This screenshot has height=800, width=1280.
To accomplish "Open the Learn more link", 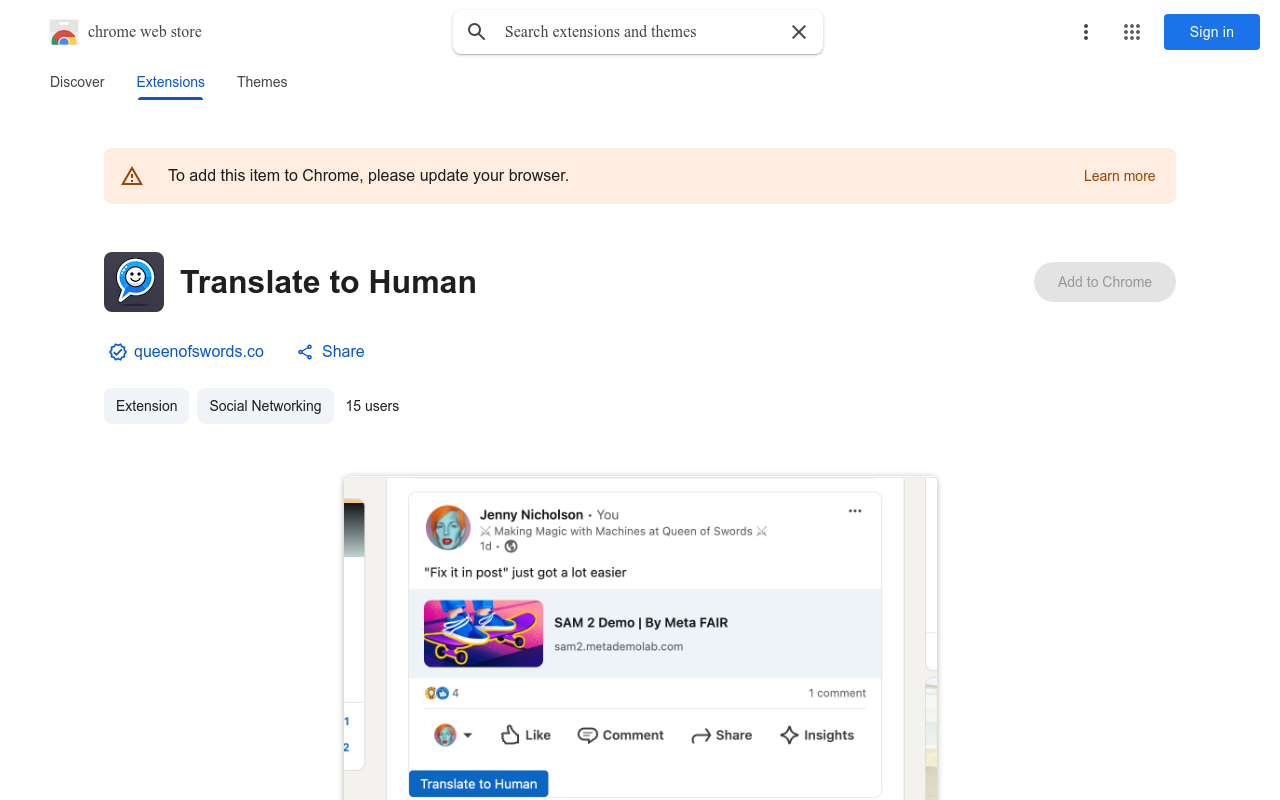I will 1119,176.
